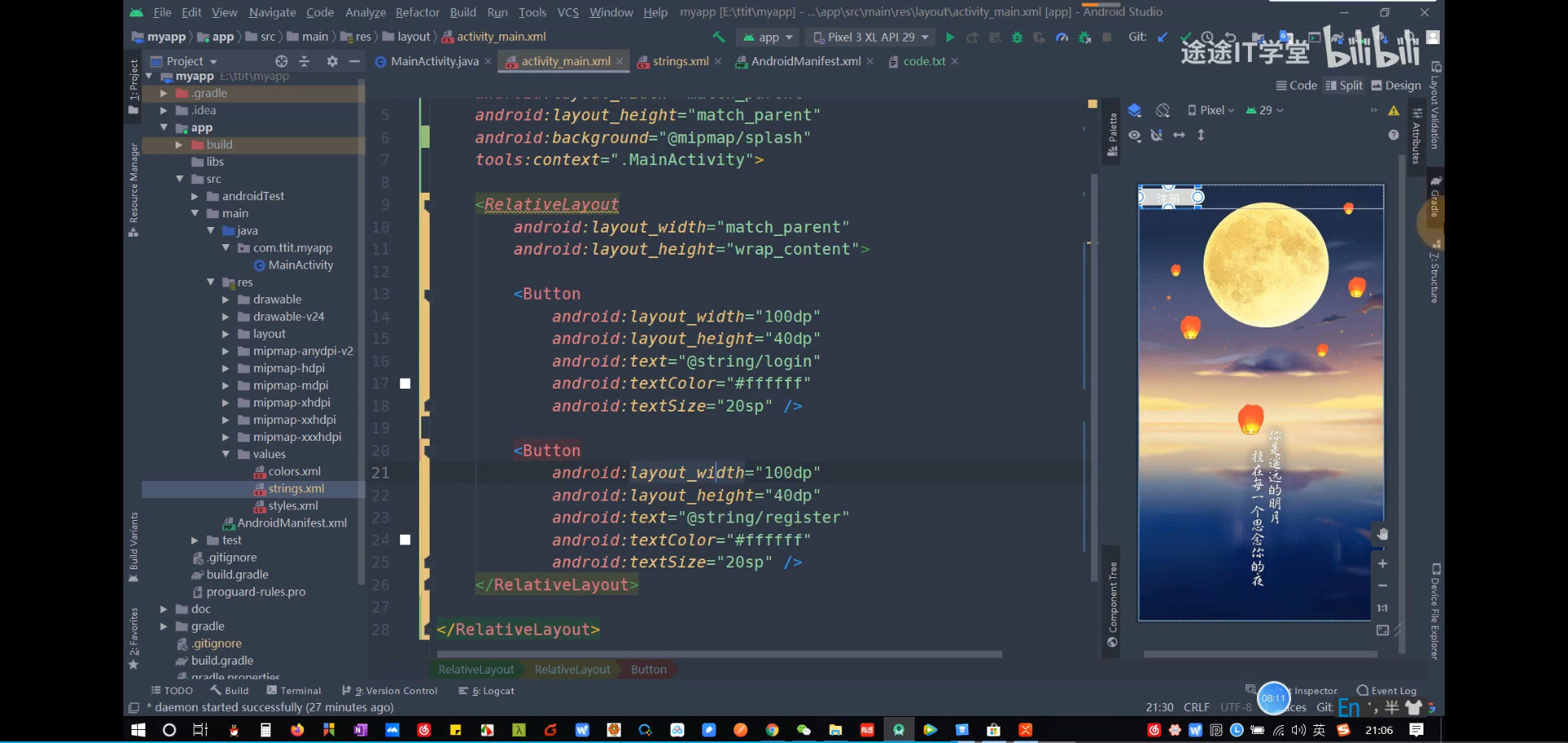Hide the Project panel with minus icon
Screen dimensions: 1568x743
[x=354, y=61]
